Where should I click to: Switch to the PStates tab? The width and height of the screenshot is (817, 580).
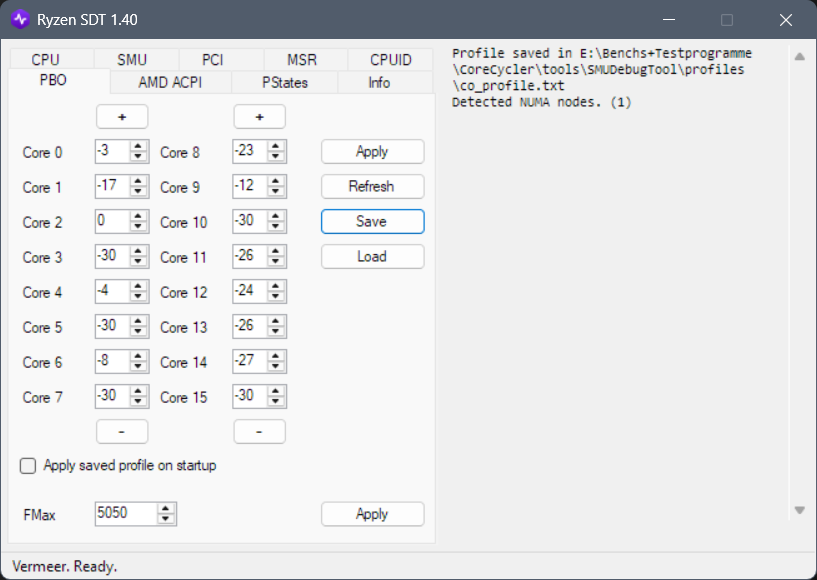pyautogui.click(x=285, y=82)
